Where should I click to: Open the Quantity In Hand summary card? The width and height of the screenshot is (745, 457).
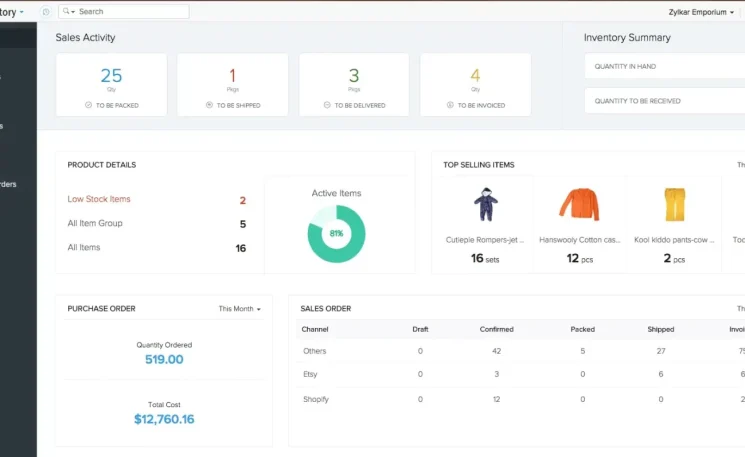point(665,67)
